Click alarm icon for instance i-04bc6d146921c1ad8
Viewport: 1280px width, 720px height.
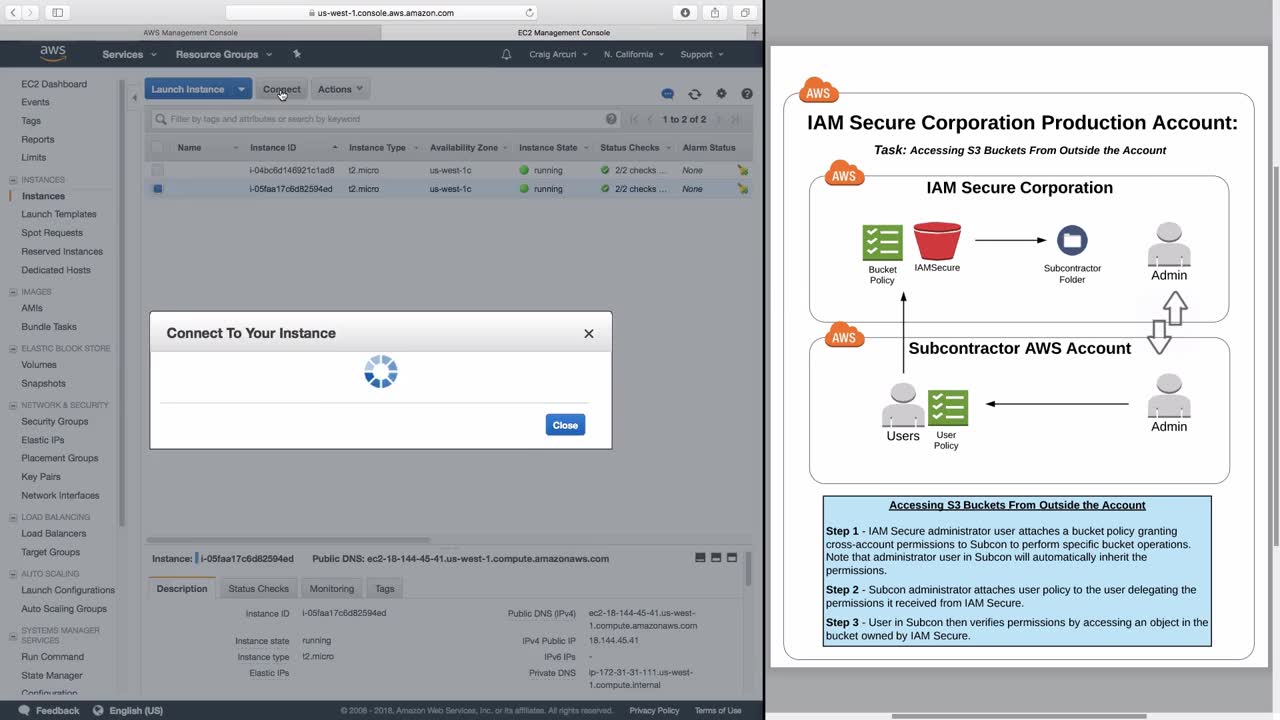point(742,171)
